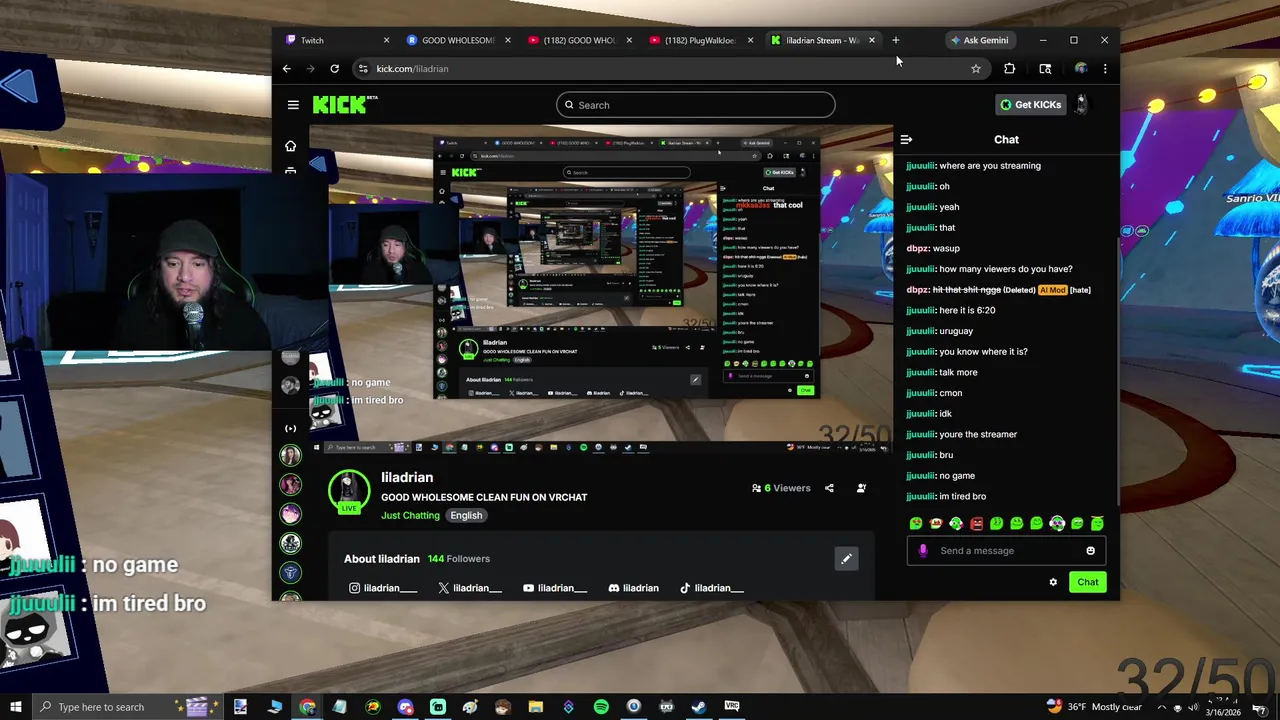The image size is (1280, 720).
Task: Send message with the green Chat button
Action: click(1087, 582)
